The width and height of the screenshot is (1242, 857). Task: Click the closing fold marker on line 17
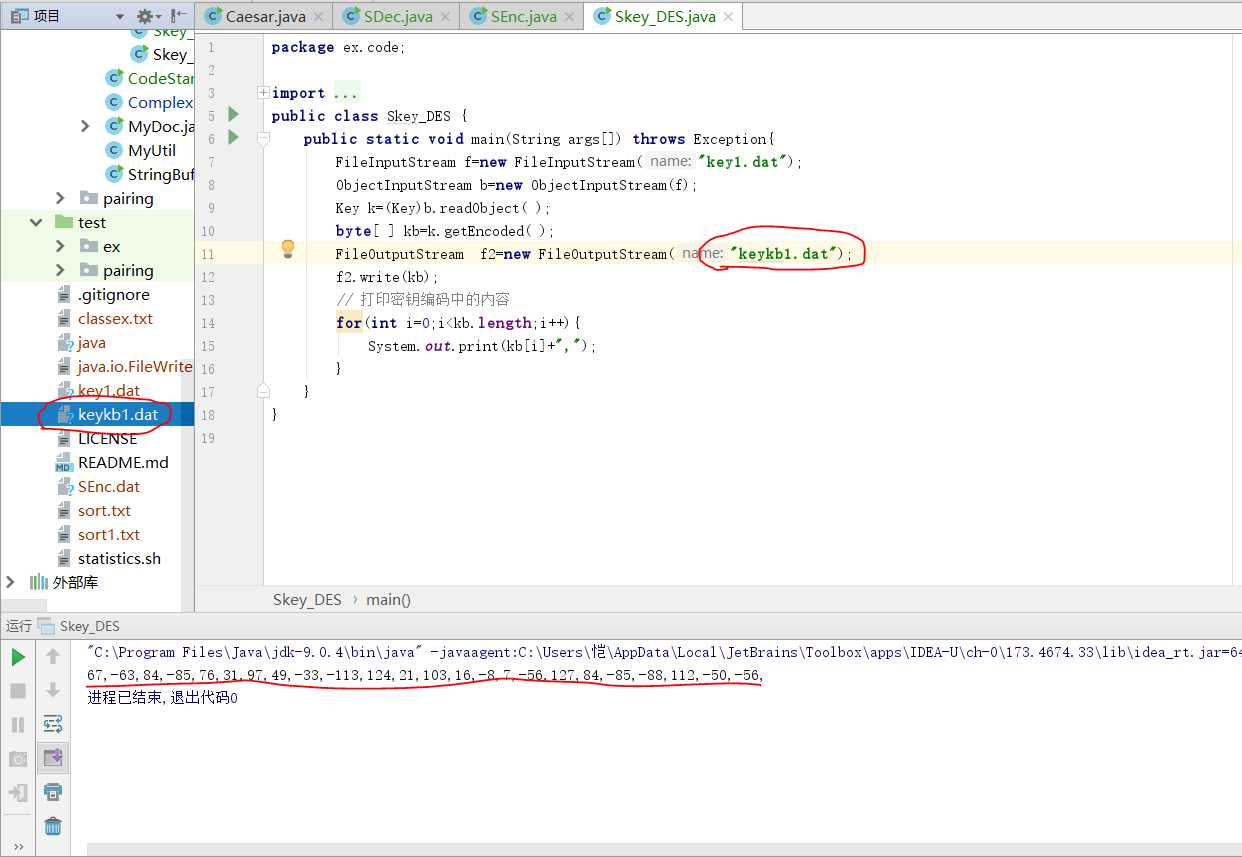point(263,390)
